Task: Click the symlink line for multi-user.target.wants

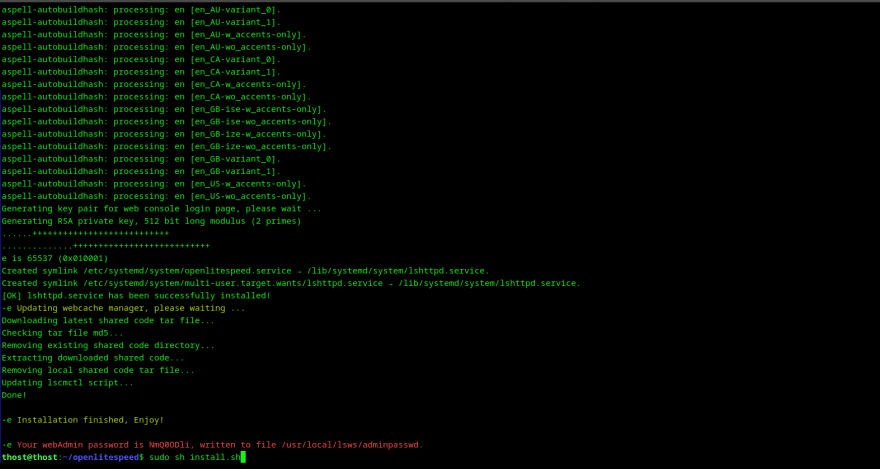Action: click(x=291, y=283)
